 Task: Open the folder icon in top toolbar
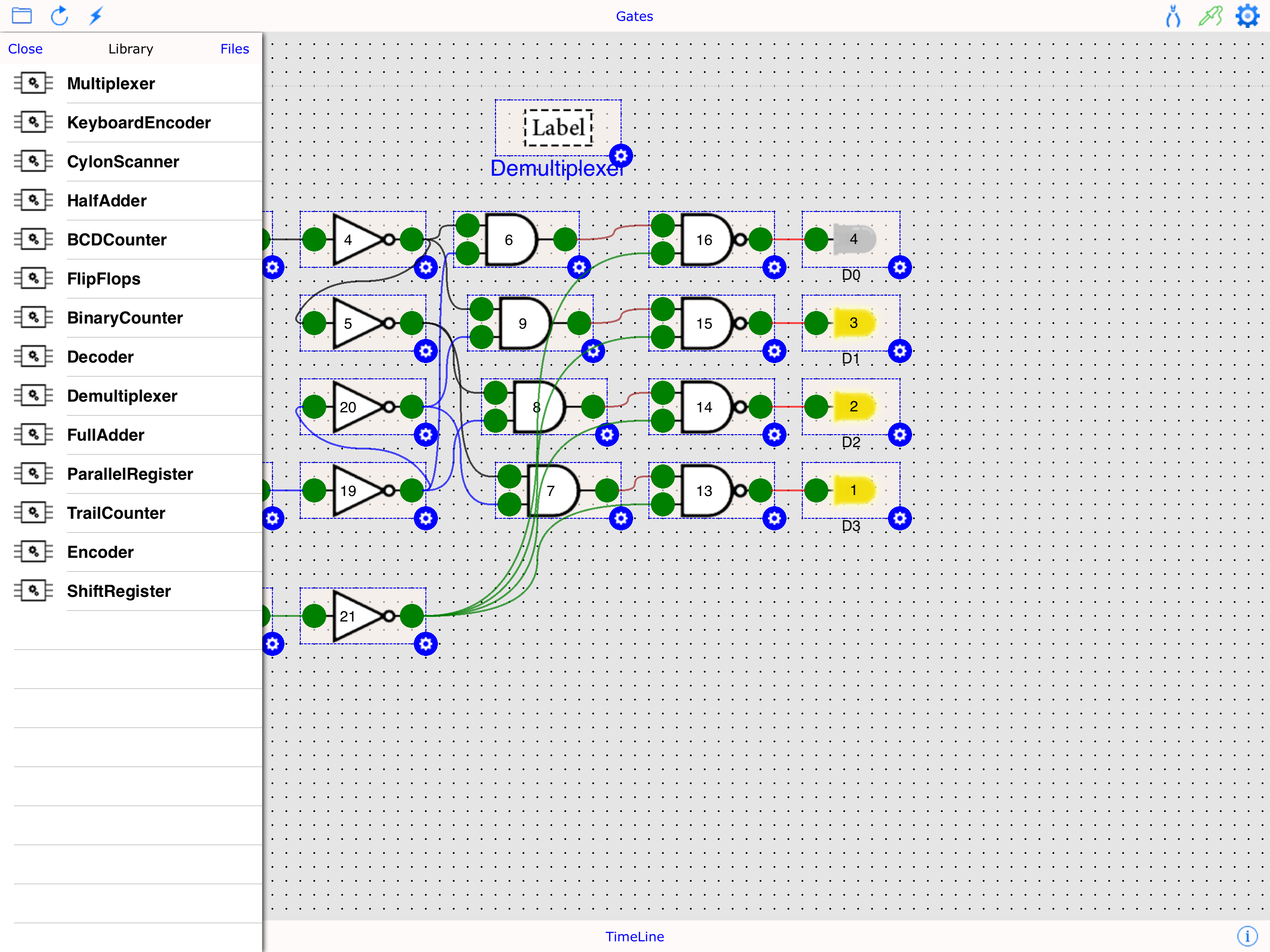click(x=22, y=15)
